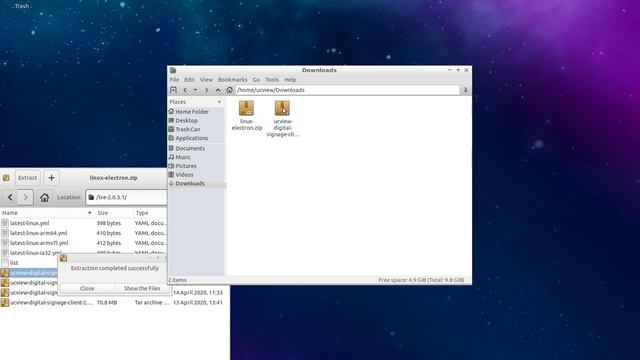Click Show the Files button
The image size is (640, 360).
coord(142,288)
